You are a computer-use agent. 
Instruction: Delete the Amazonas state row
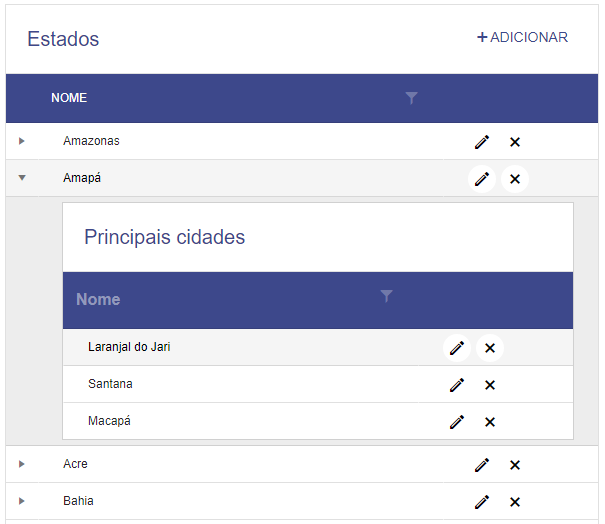click(x=515, y=142)
